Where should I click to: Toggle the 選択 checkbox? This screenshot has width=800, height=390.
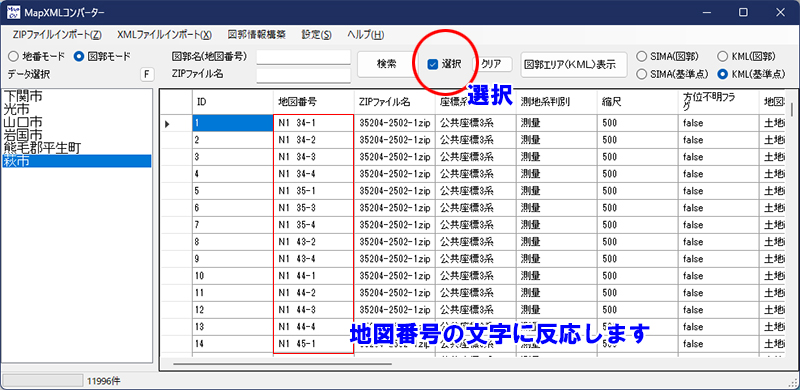pos(444,64)
